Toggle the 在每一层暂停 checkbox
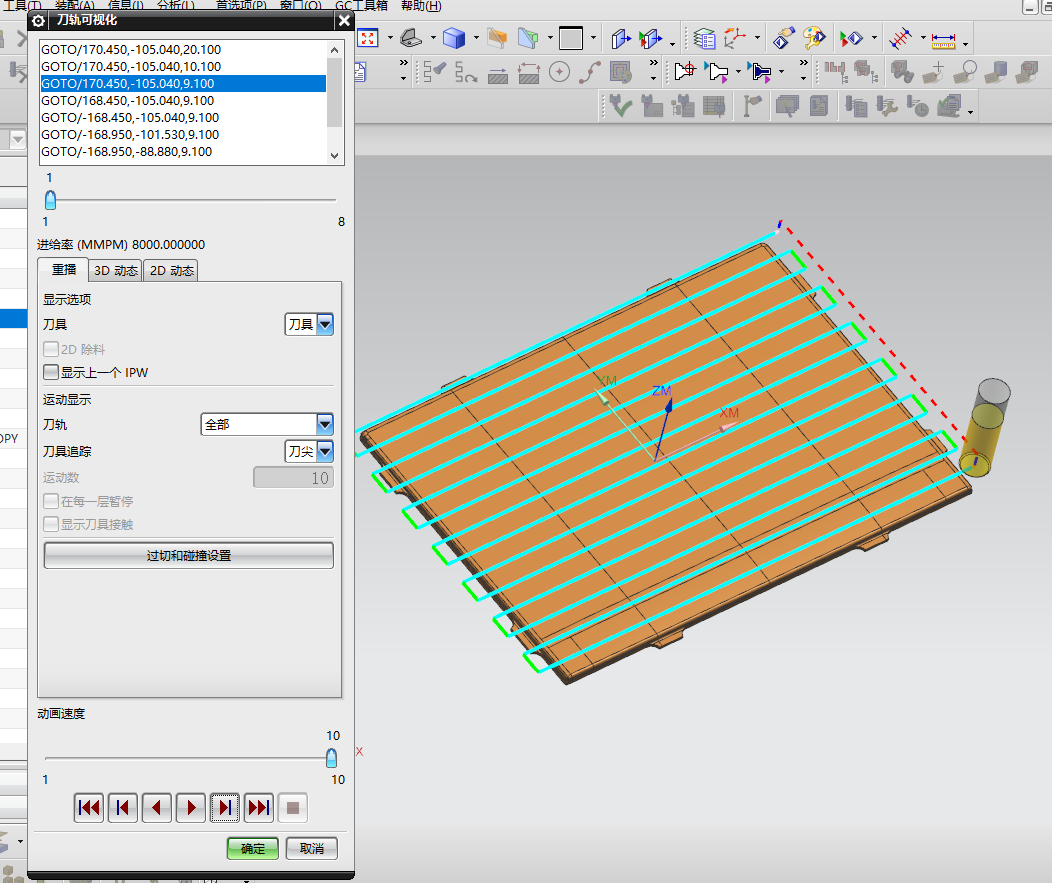1052x883 pixels. click(x=51, y=501)
